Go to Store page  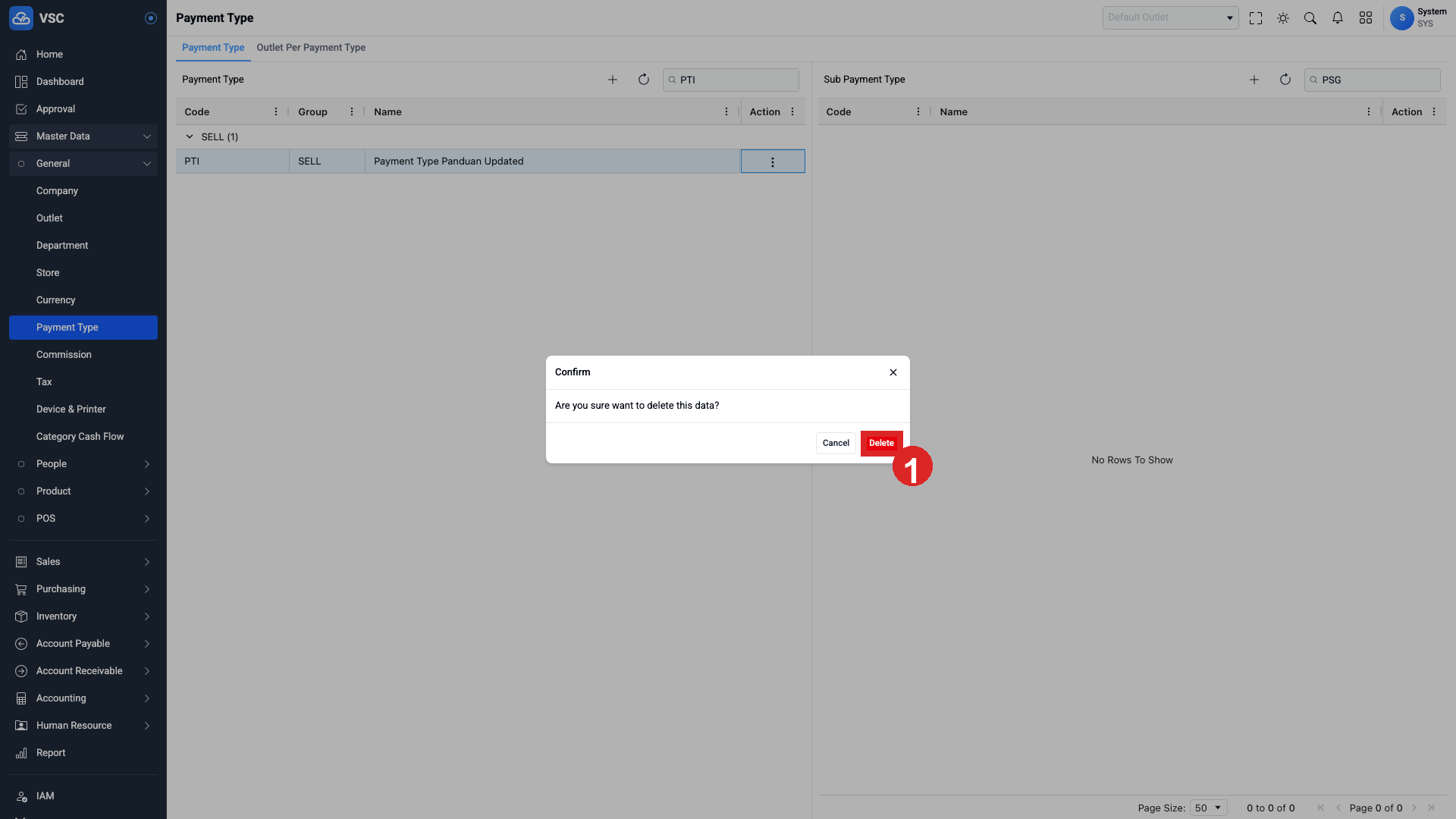click(x=83, y=273)
